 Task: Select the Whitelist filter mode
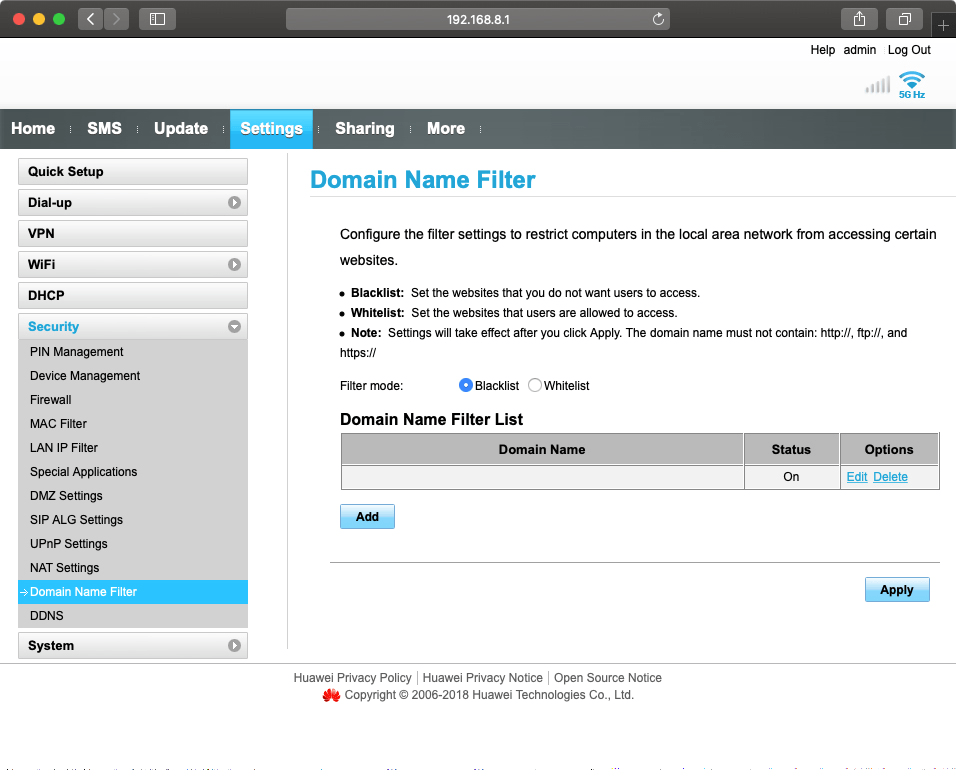535,385
